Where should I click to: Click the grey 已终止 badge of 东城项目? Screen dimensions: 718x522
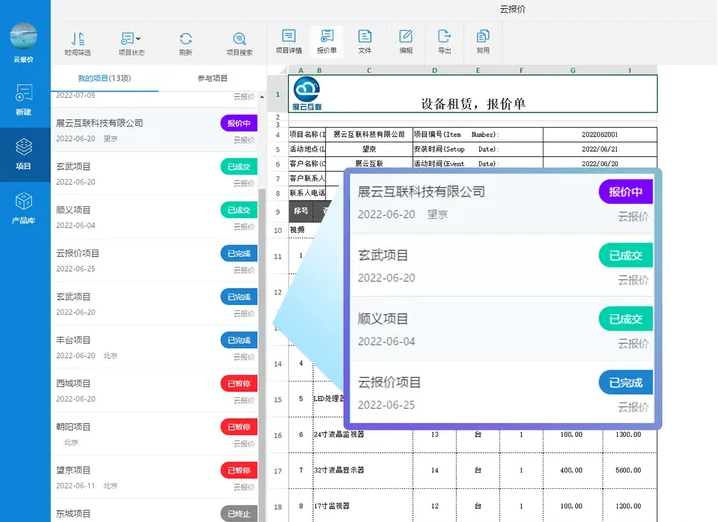239,513
